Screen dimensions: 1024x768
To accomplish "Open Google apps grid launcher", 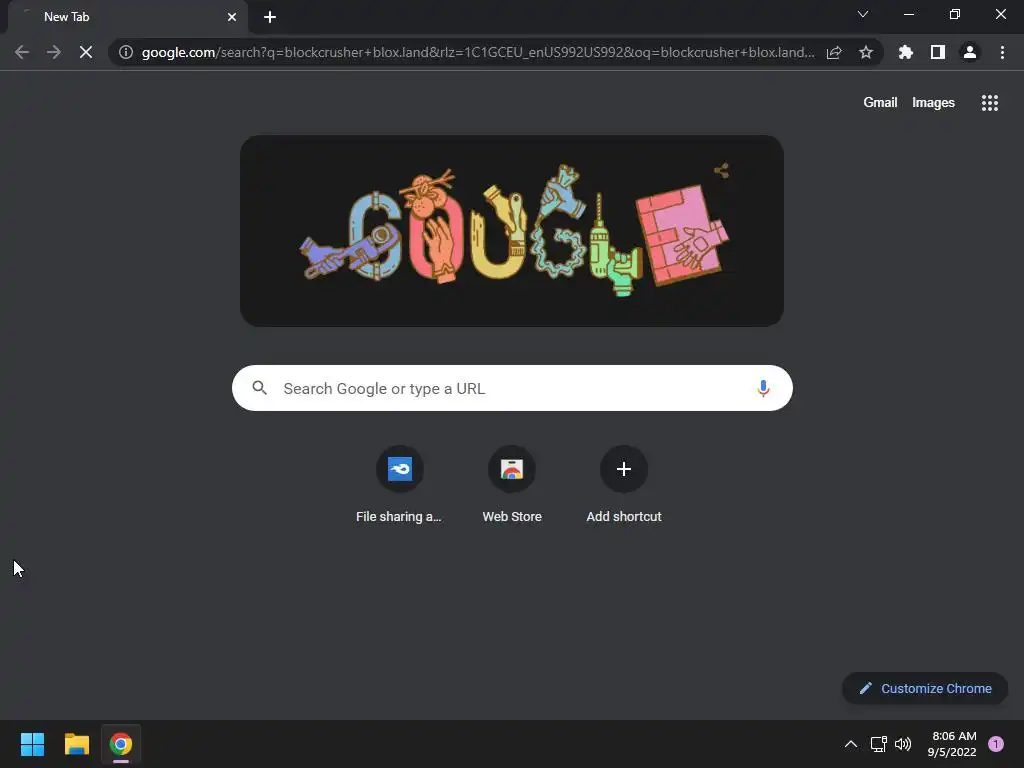I will (x=990, y=103).
